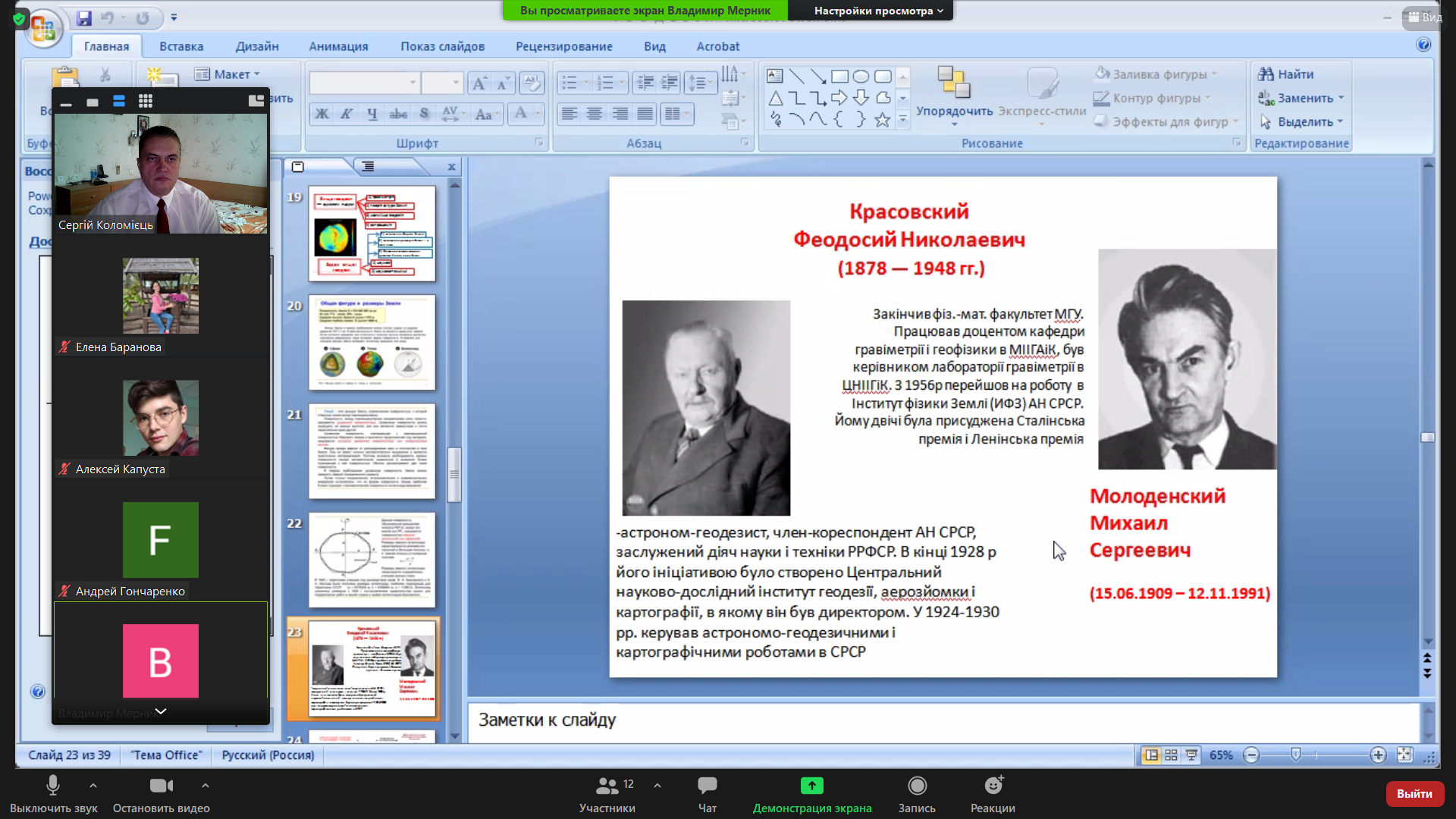
Task: Open the Вставка ribbon tab
Action: 181,46
